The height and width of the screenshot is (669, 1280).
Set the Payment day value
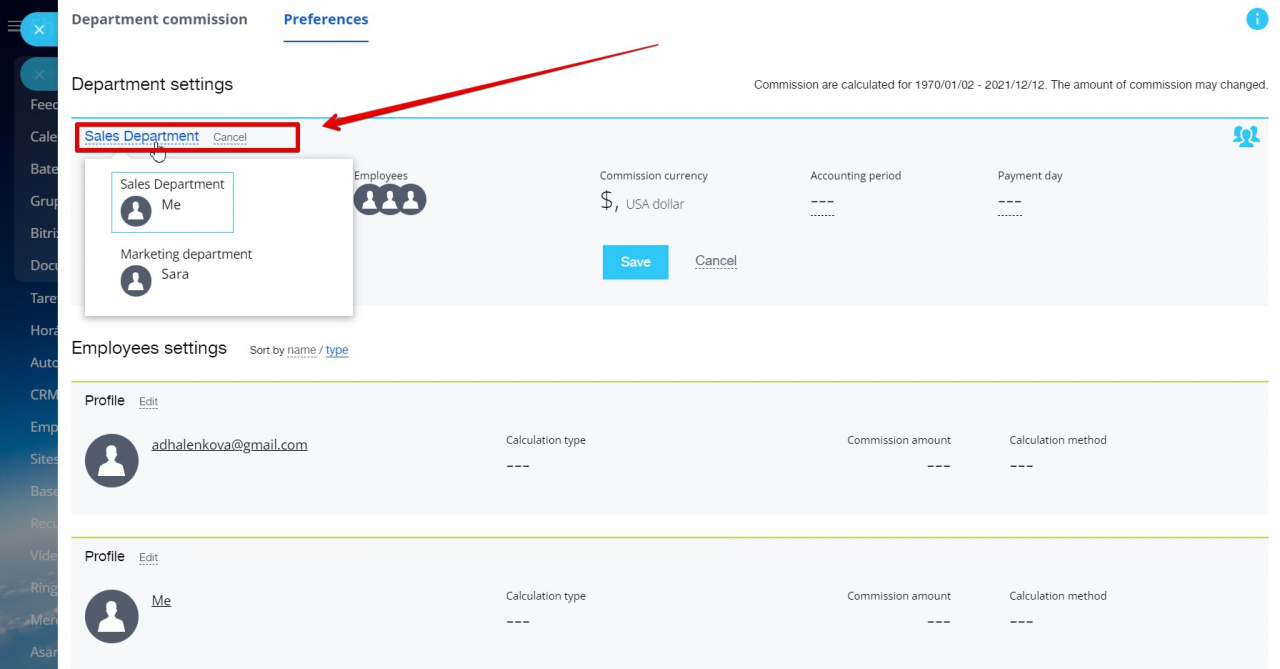[x=1010, y=203]
